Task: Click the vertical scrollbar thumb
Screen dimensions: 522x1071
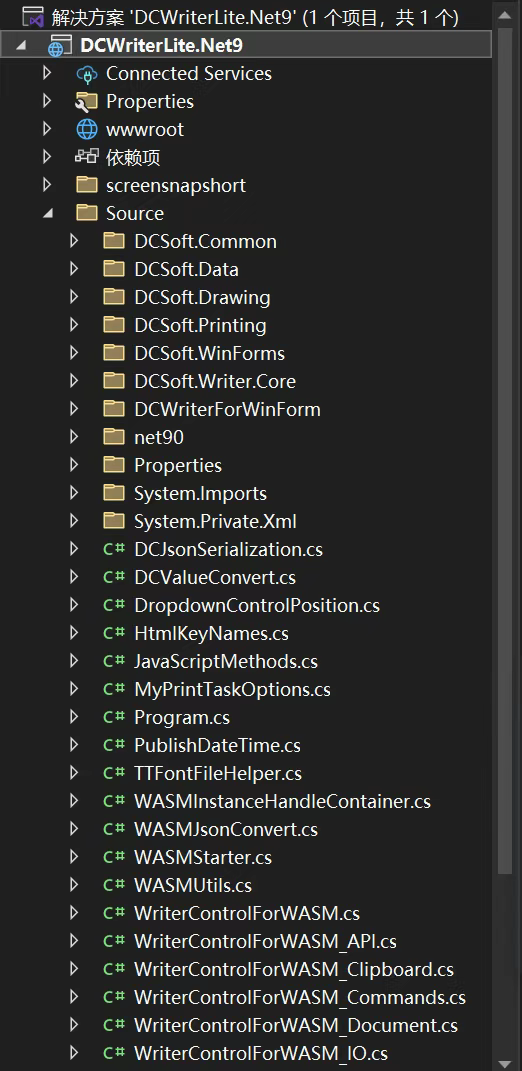Action: point(505,451)
